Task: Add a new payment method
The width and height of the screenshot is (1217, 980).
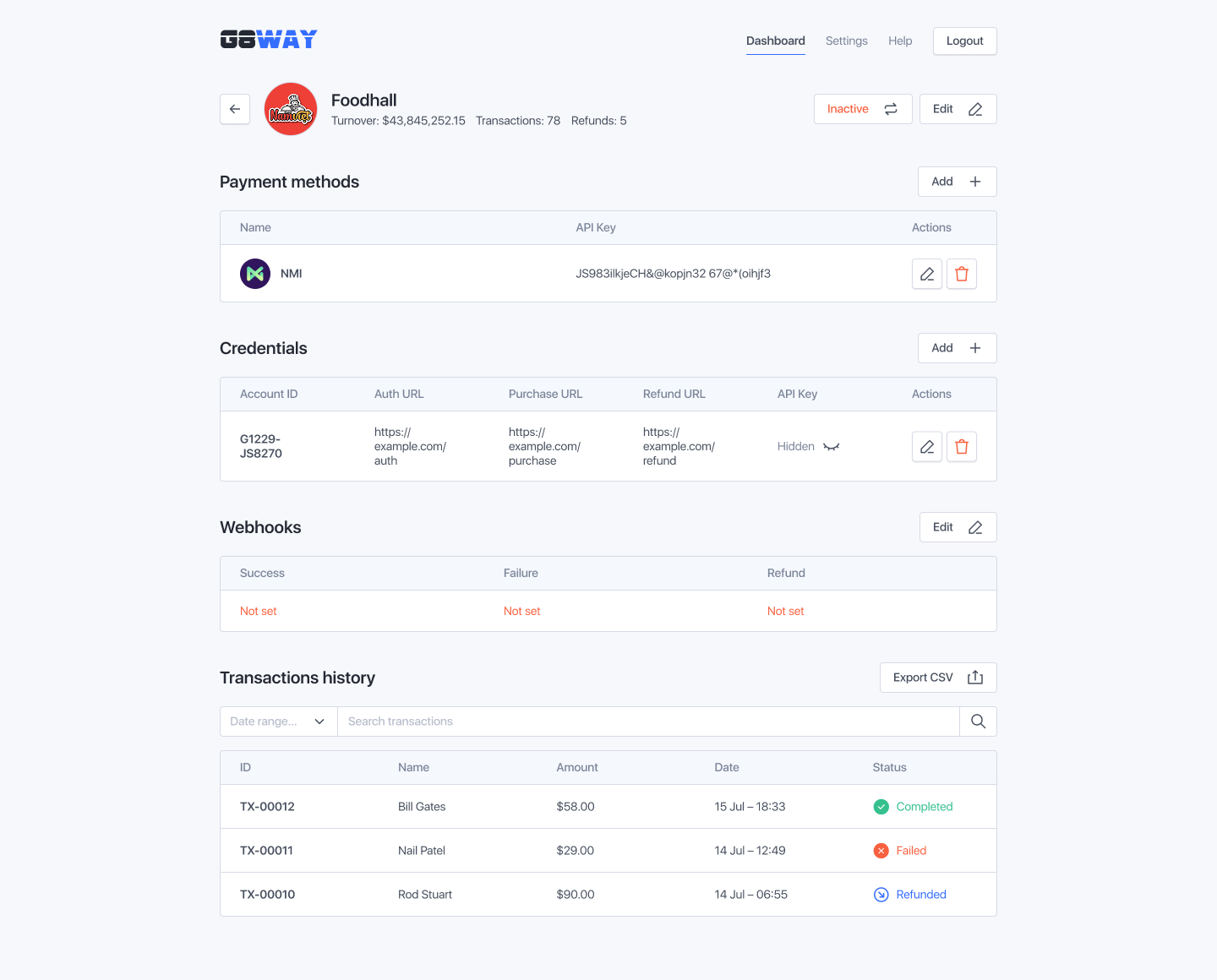Action: point(957,182)
